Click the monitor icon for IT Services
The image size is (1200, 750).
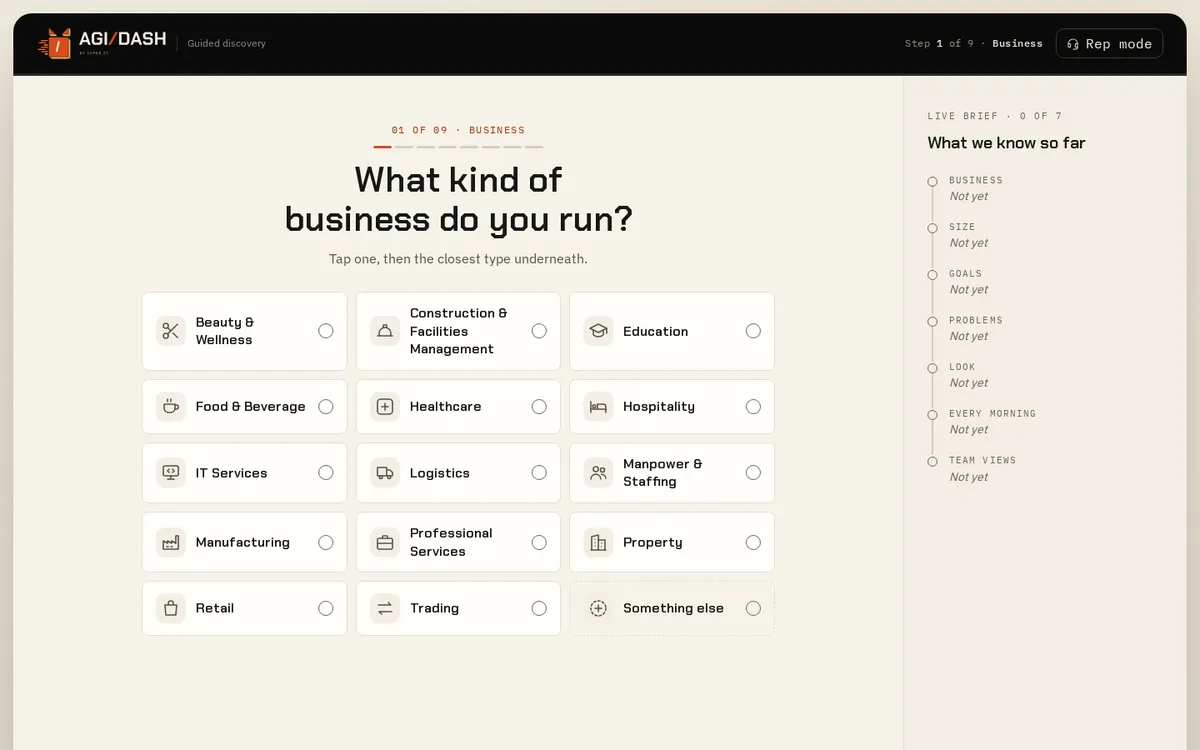coord(171,473)
